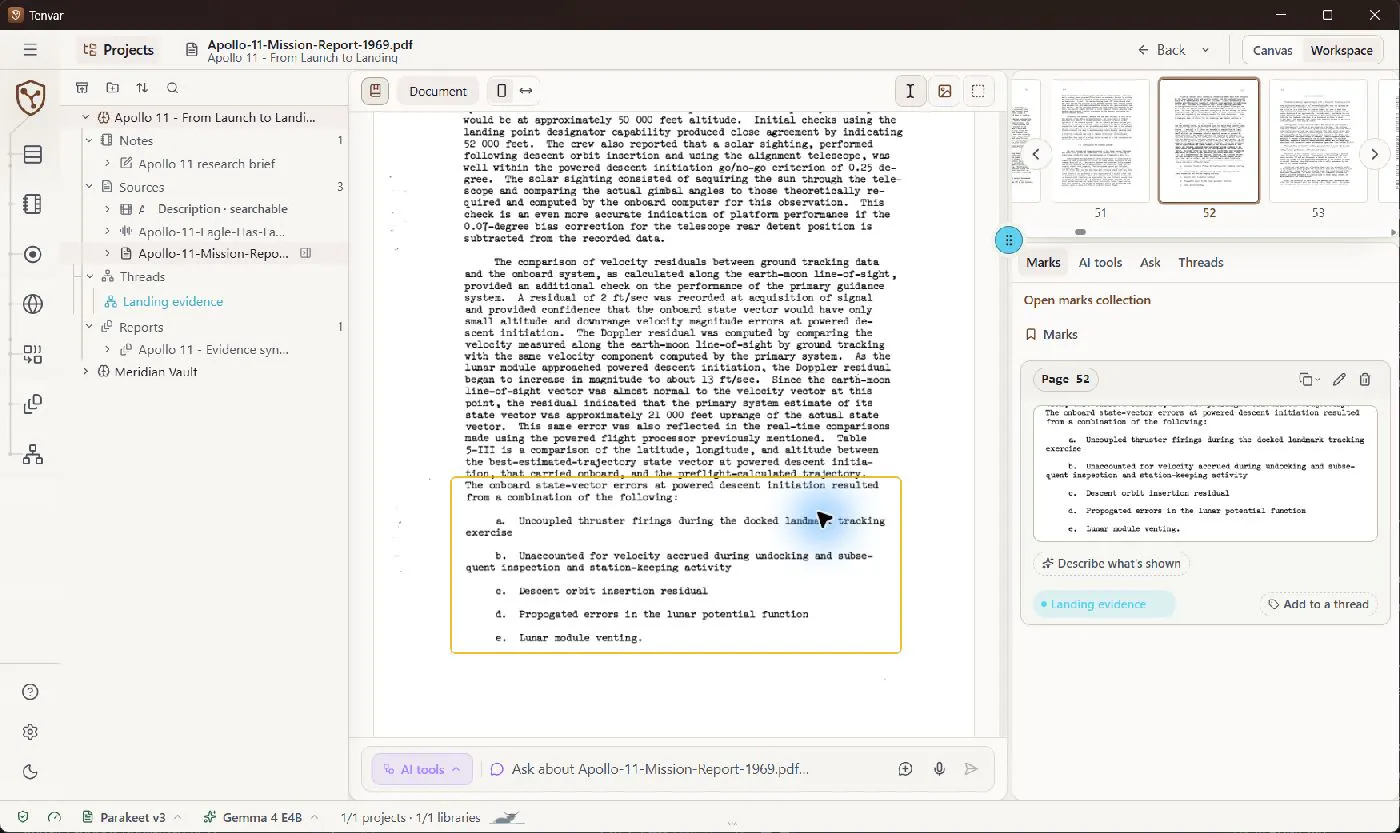Image resolution: width=1400 pixels, height=833 pixels.
Task: Open the Gemma 4 E4B model dropdown
Action: 263,817
